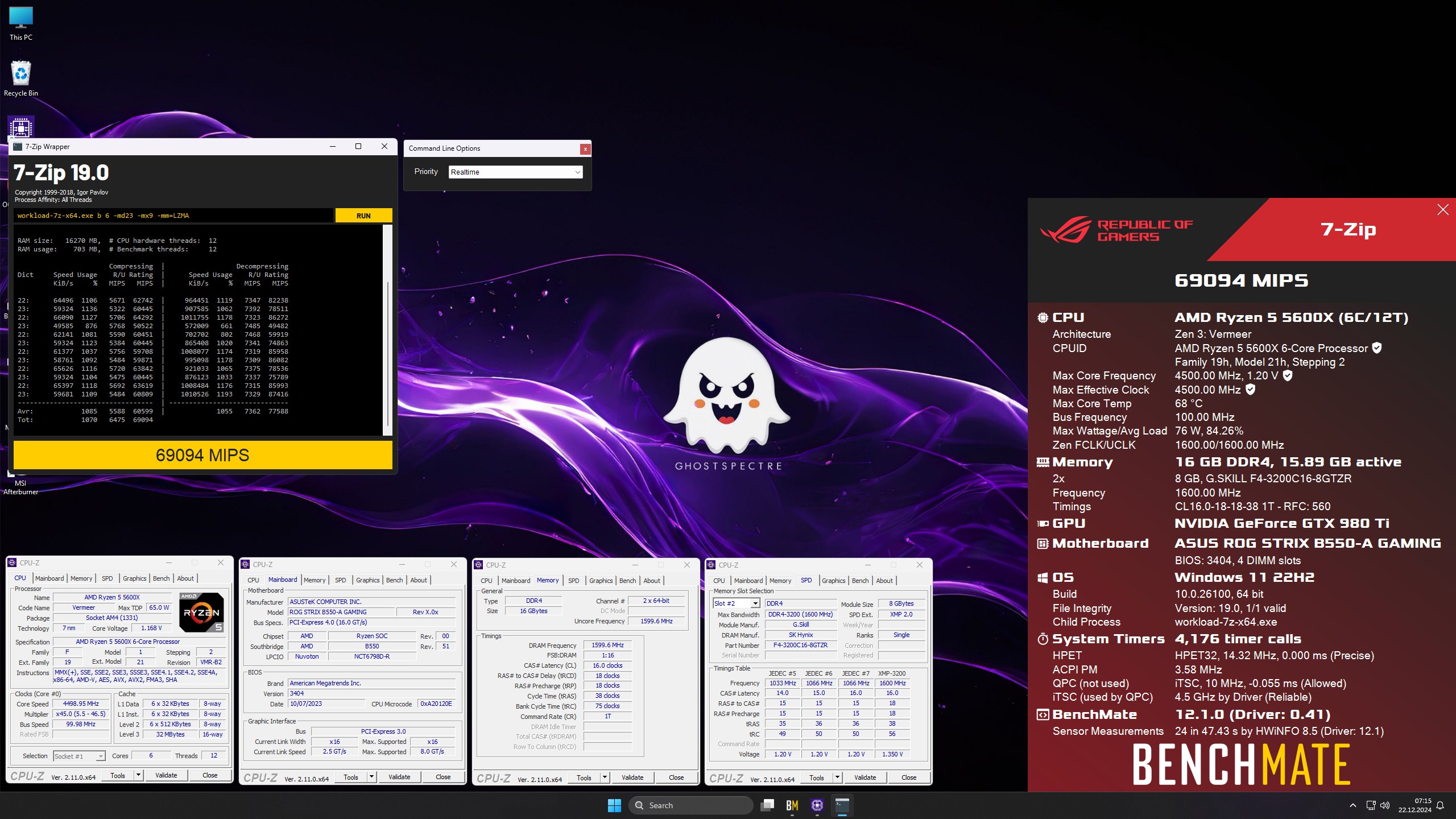Image resolution: width=1456 pixels, height=819 pixels.
Task: Click the OS Windows icon in BenchMate
Action: [1043, 578]
